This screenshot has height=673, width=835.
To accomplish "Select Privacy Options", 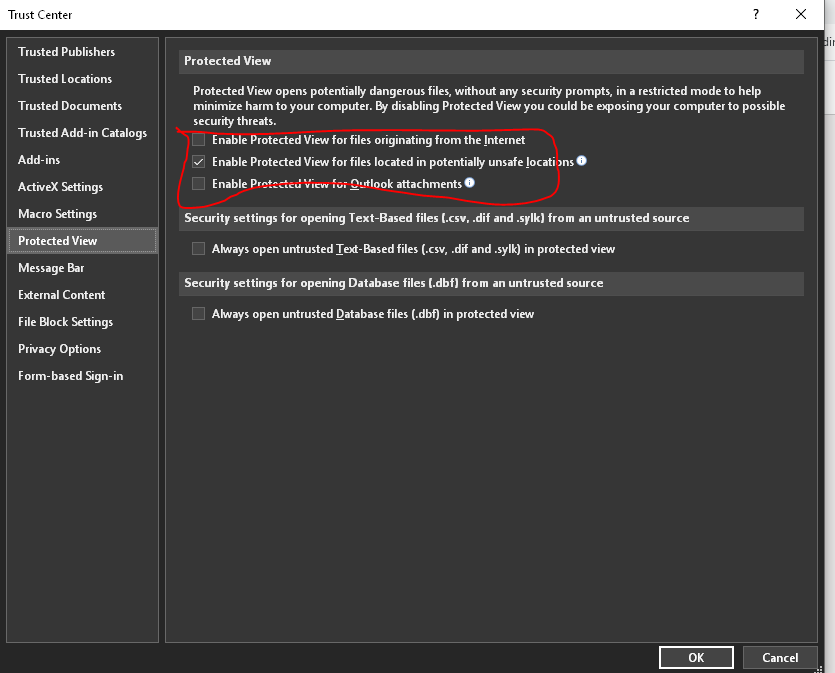I will click(82, 349).
